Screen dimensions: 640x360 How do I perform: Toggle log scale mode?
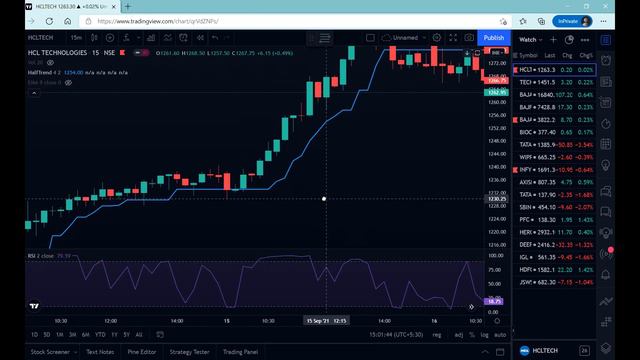(484, 335)
